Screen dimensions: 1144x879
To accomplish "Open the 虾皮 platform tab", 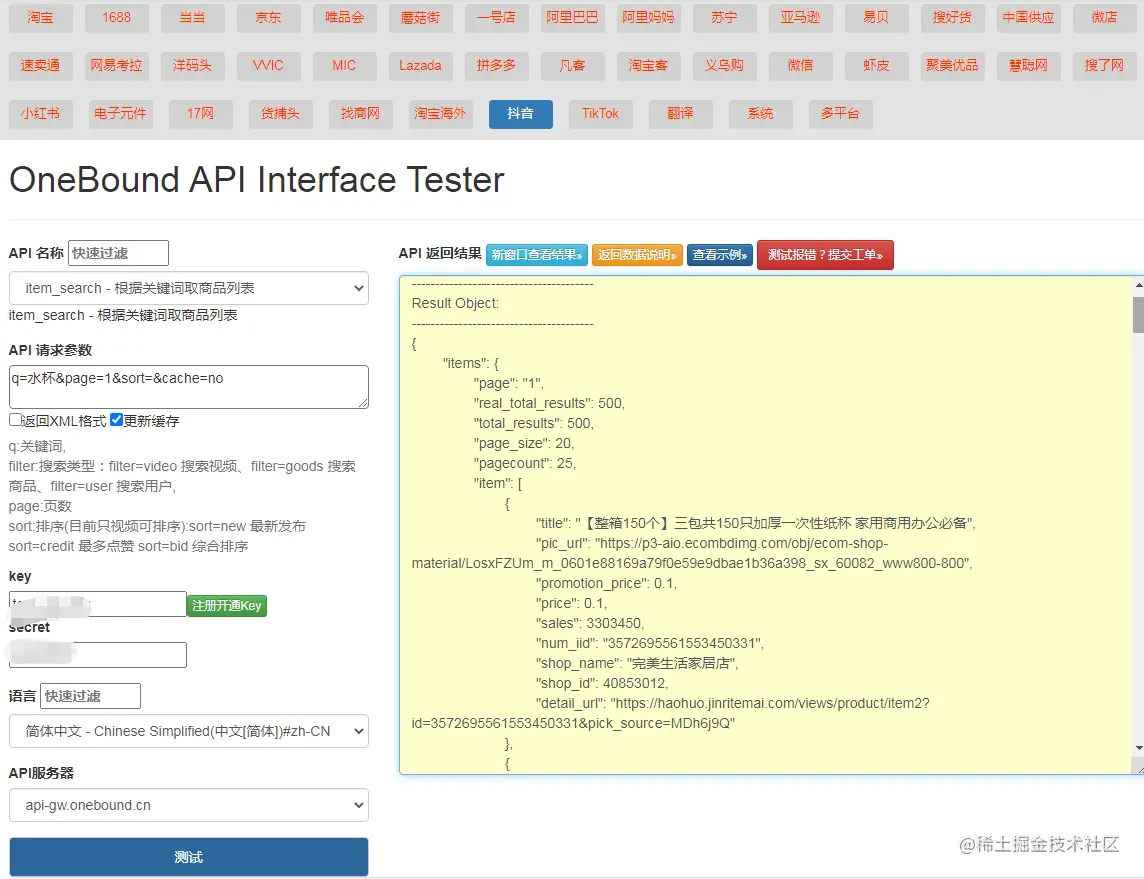I will (876, 66).
